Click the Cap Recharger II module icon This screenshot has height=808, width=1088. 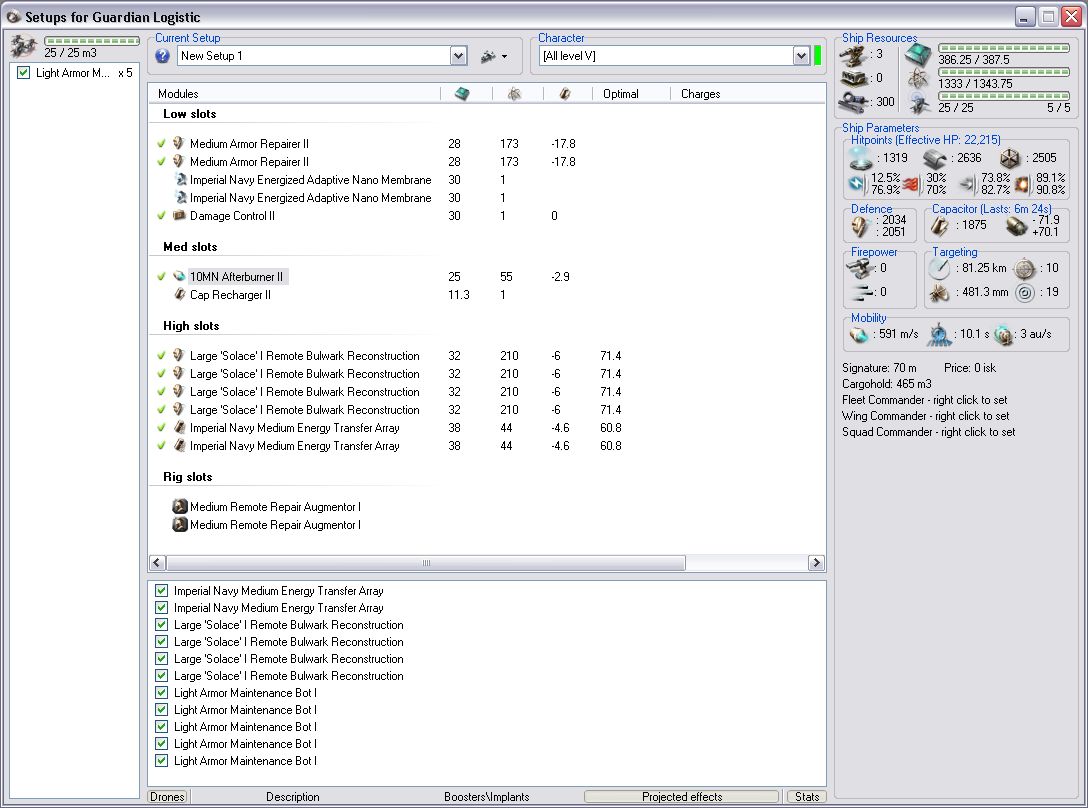(x=179, y=295)
